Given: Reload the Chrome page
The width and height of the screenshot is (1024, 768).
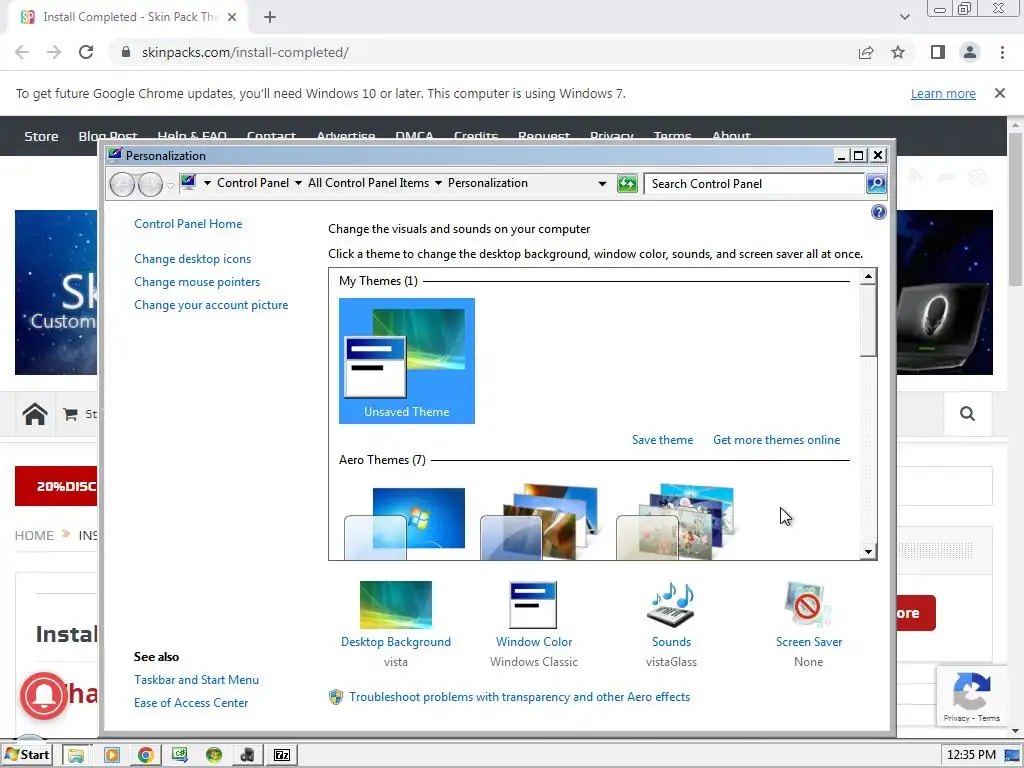Looking at the screenshot, I should pyautogui.click(x=86, y=52).
